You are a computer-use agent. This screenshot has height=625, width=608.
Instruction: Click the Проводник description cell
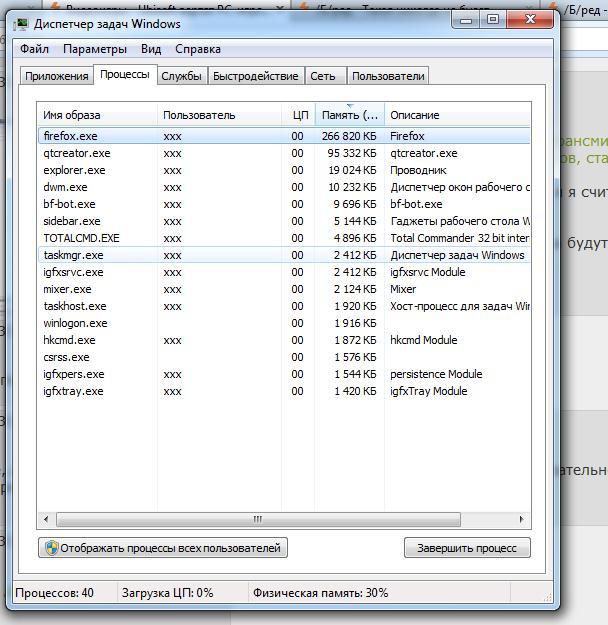(x=418, y=170)
